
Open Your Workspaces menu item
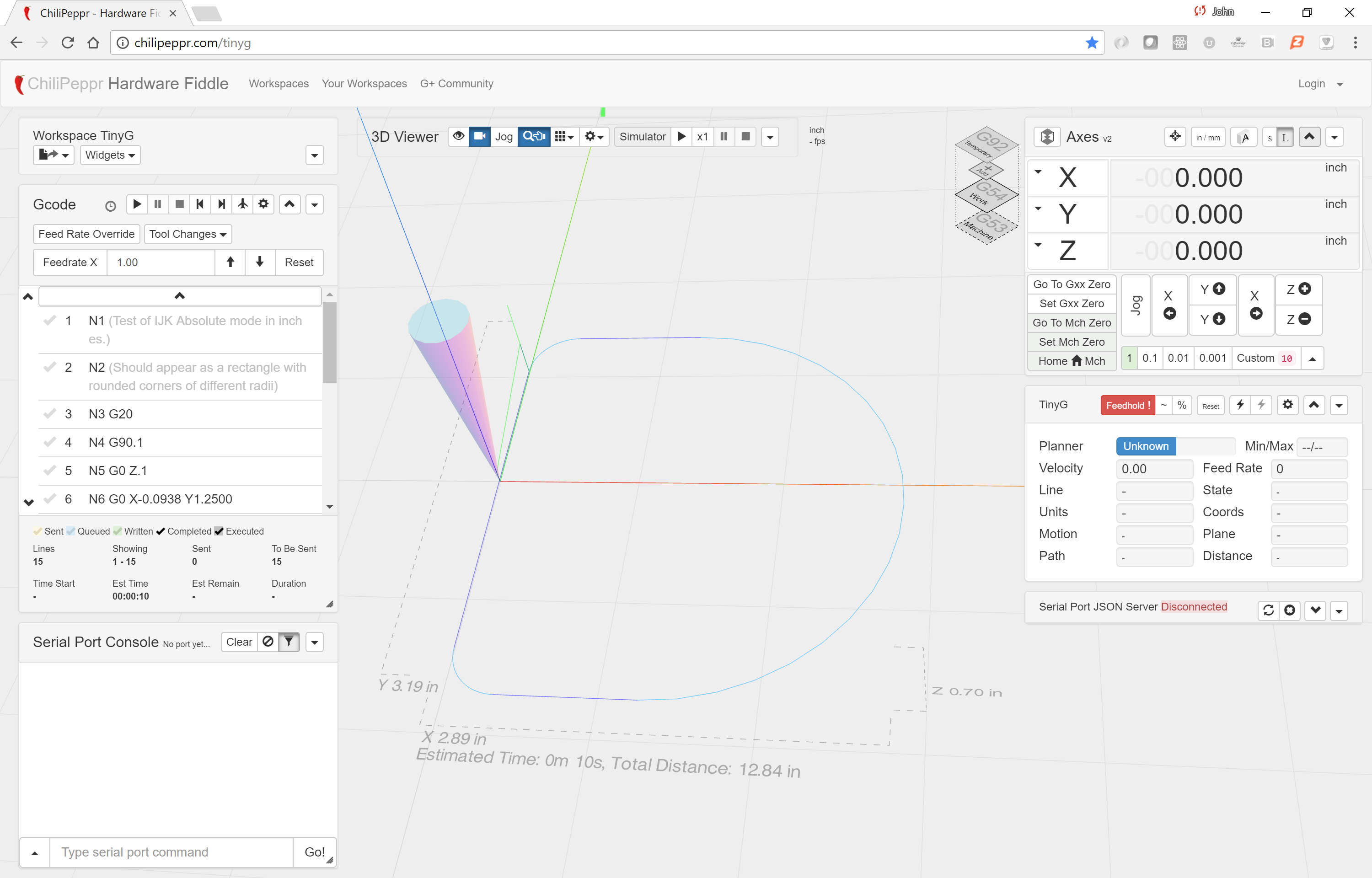tap(364, 84)
